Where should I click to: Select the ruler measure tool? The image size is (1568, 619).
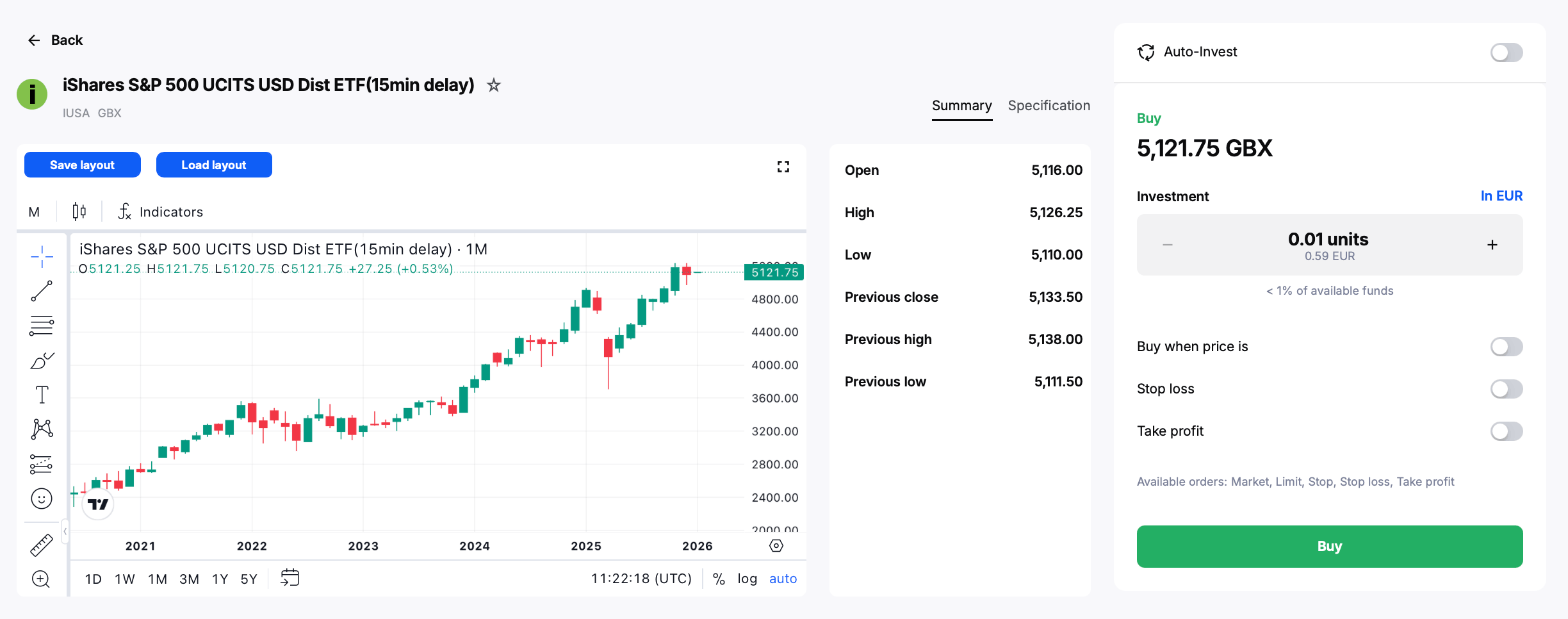pyautogui.click(x=42, y=545)
